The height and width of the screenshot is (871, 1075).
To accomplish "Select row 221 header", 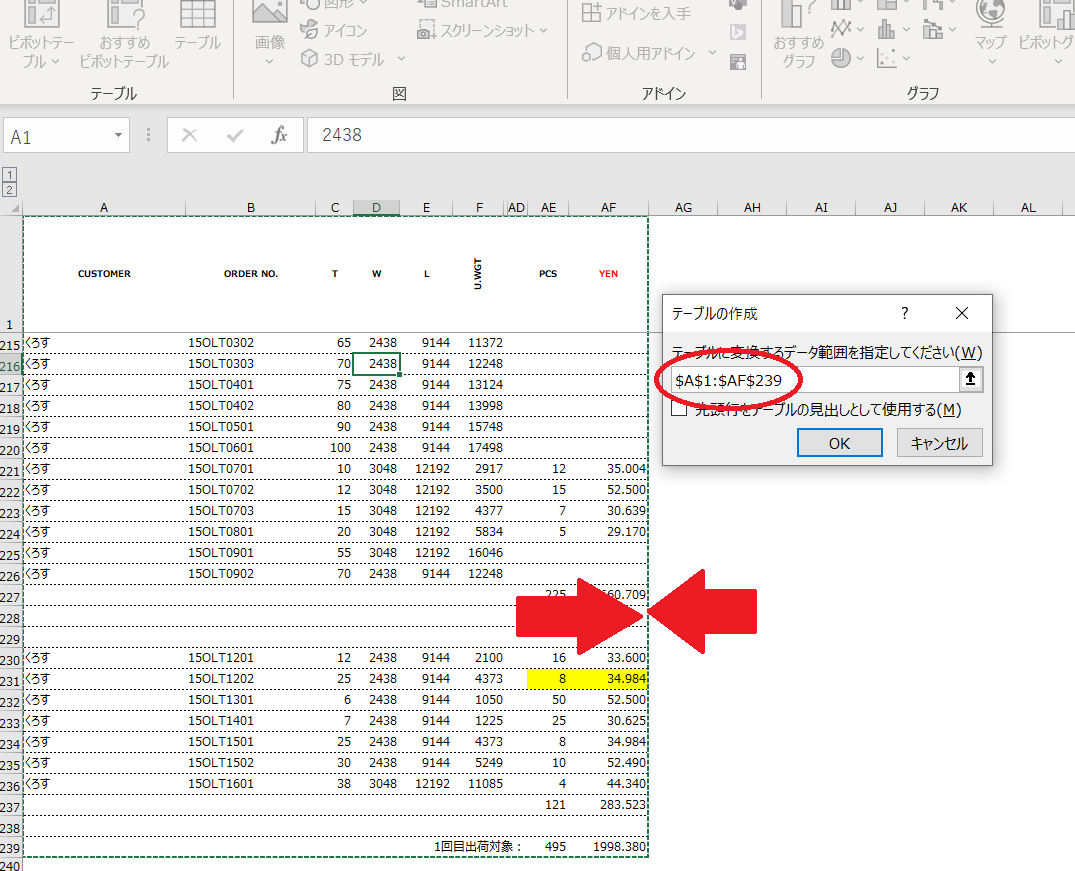I will 10,471.
